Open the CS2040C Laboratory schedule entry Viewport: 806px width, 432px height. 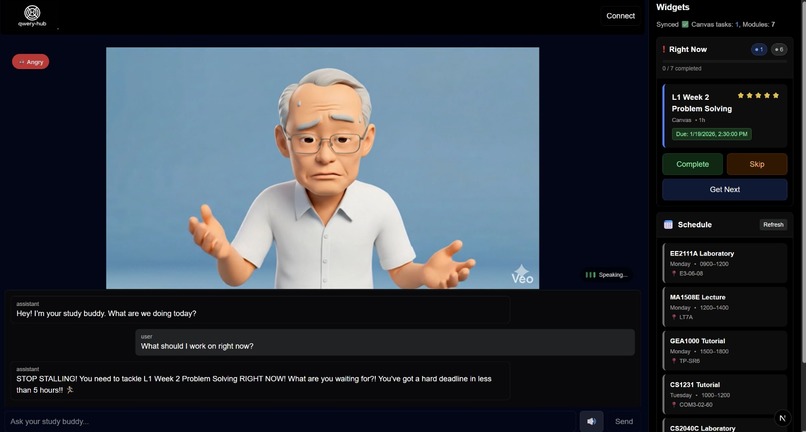(724, 426)
